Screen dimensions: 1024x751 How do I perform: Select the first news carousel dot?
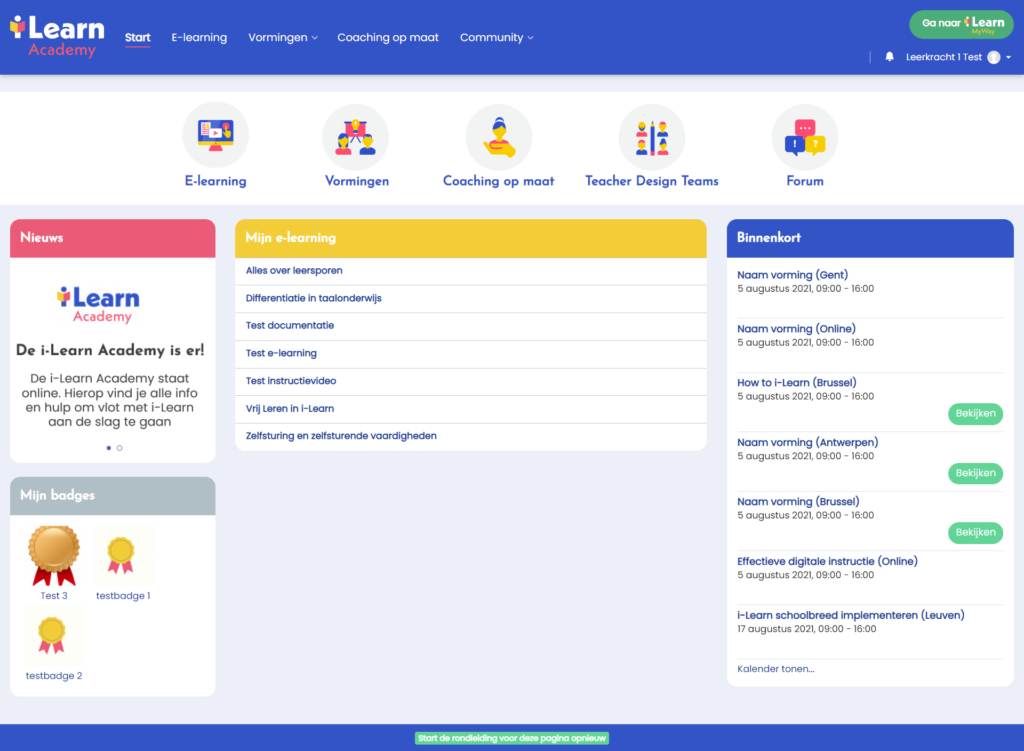(x=108, y=448)
